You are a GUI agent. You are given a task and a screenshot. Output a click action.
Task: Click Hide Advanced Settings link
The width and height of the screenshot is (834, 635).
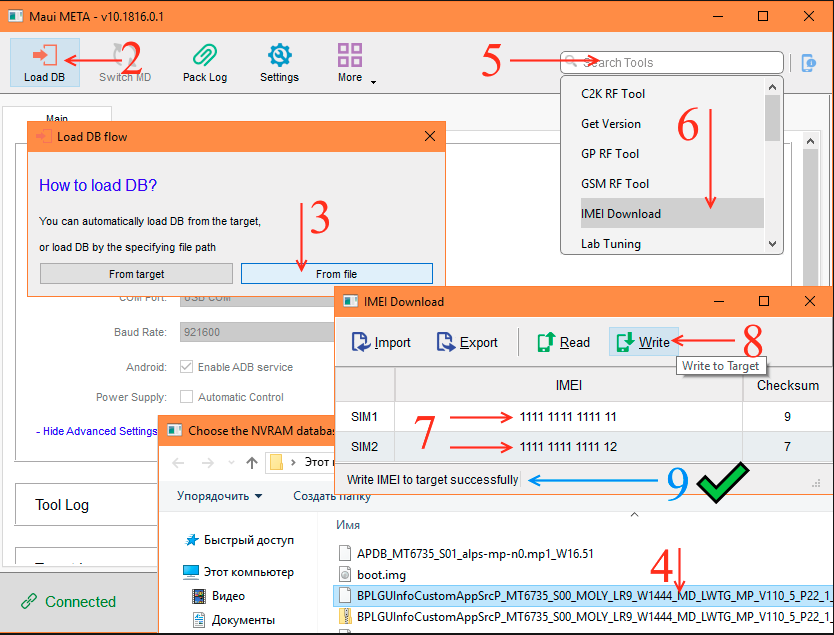(96, 432)
